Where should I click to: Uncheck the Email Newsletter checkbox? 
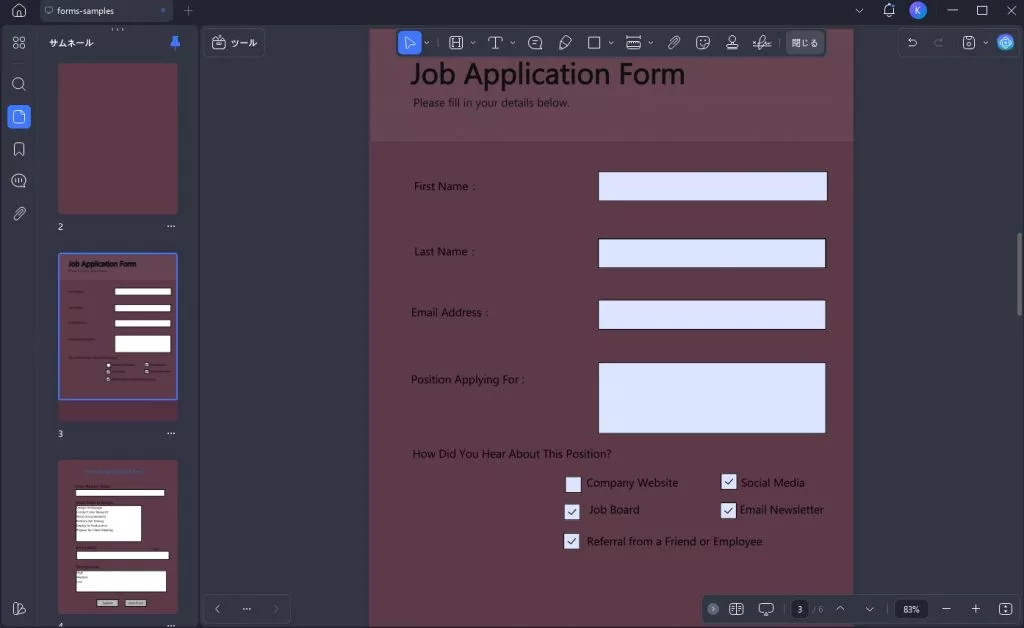click(728, 510)
